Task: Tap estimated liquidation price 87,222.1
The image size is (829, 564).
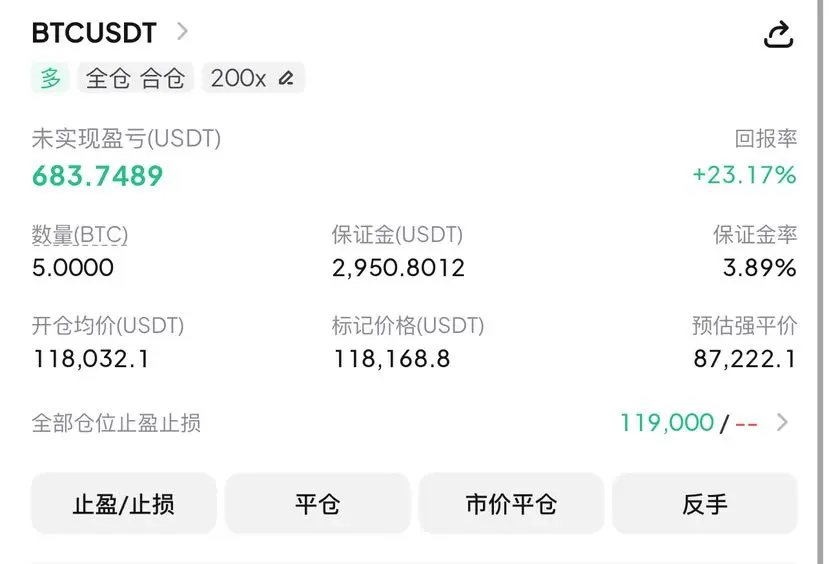Action: point(745,359)
